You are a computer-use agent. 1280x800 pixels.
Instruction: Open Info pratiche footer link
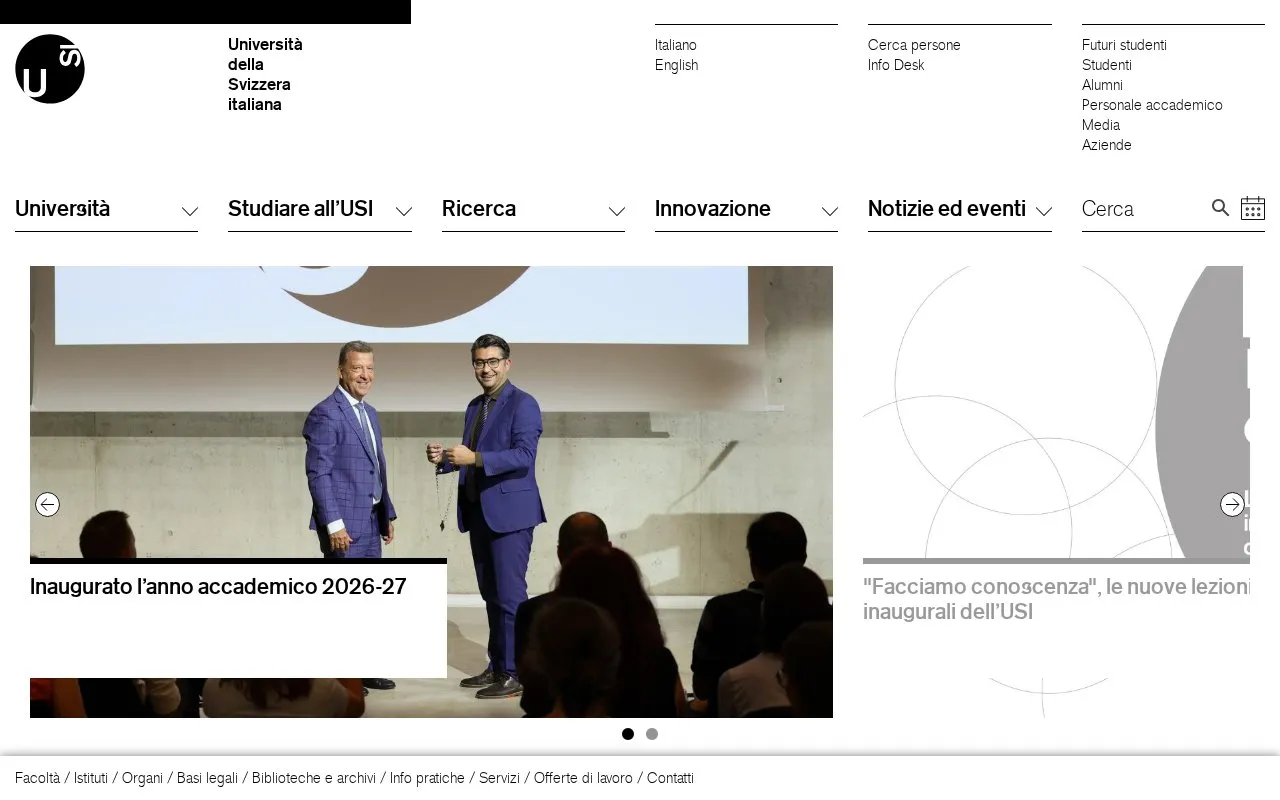[427, 778]
